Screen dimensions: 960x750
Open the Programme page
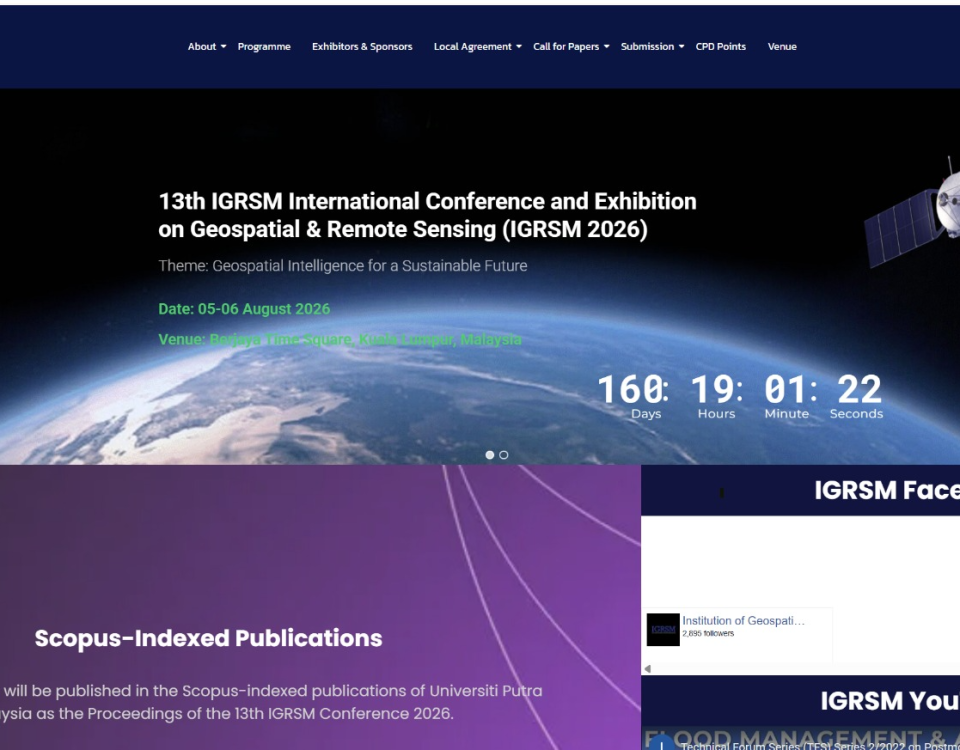point(264,47)
